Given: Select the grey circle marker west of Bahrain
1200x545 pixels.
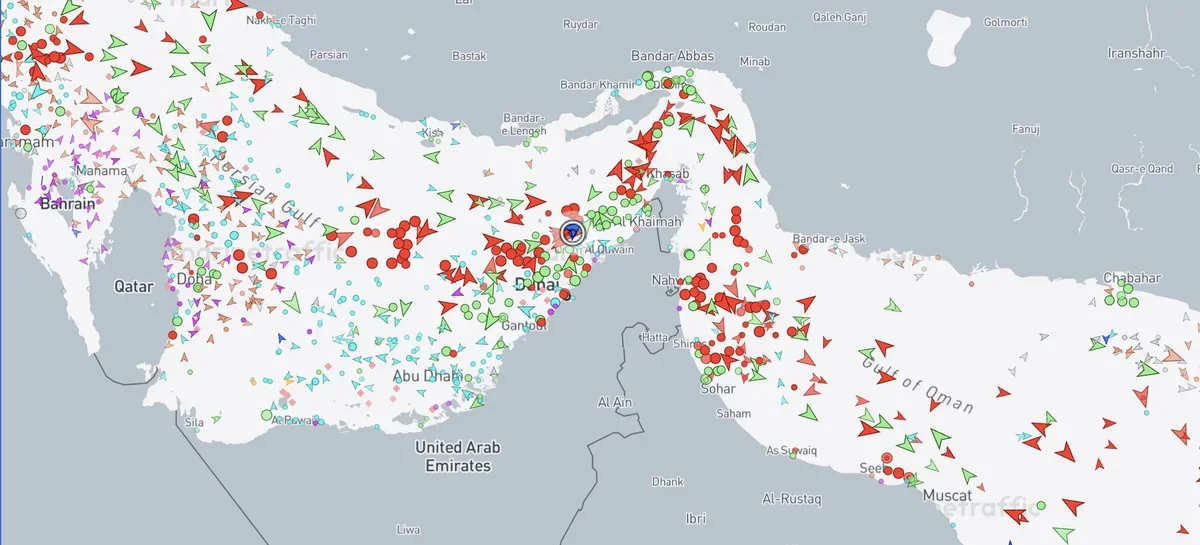Looking at the screenshot, I should tap(20, 213).
